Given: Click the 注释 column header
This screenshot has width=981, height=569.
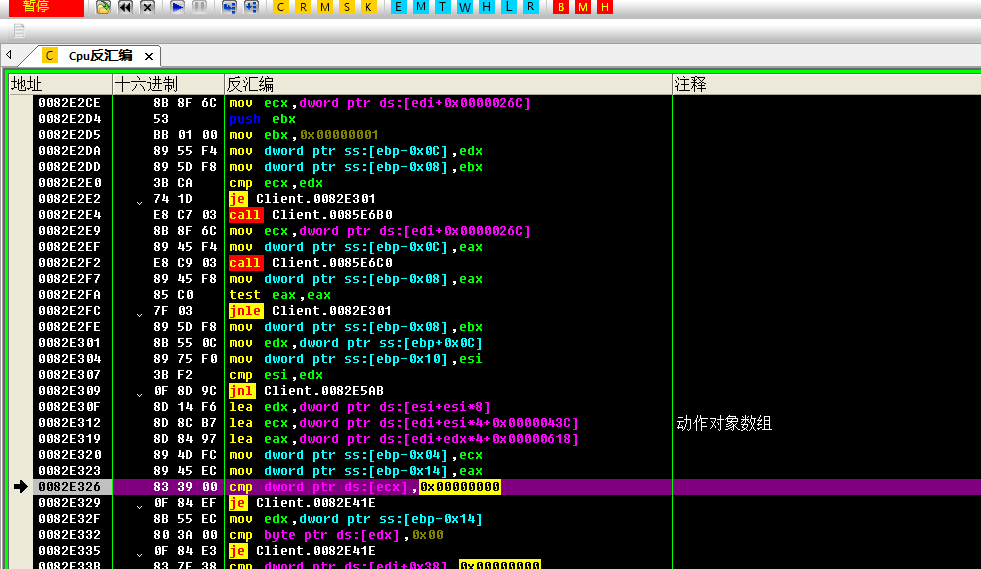Looking at the screenshot, I should 826,85.
